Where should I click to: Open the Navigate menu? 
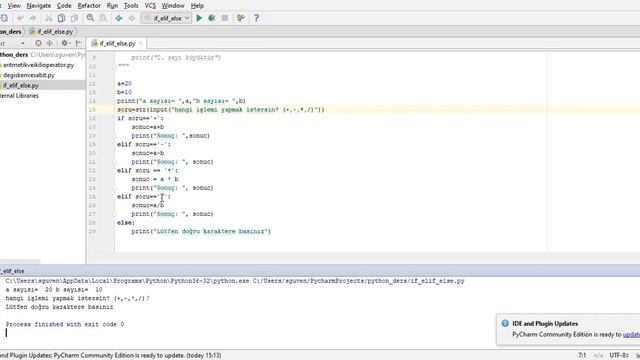[x=38, y=6]
